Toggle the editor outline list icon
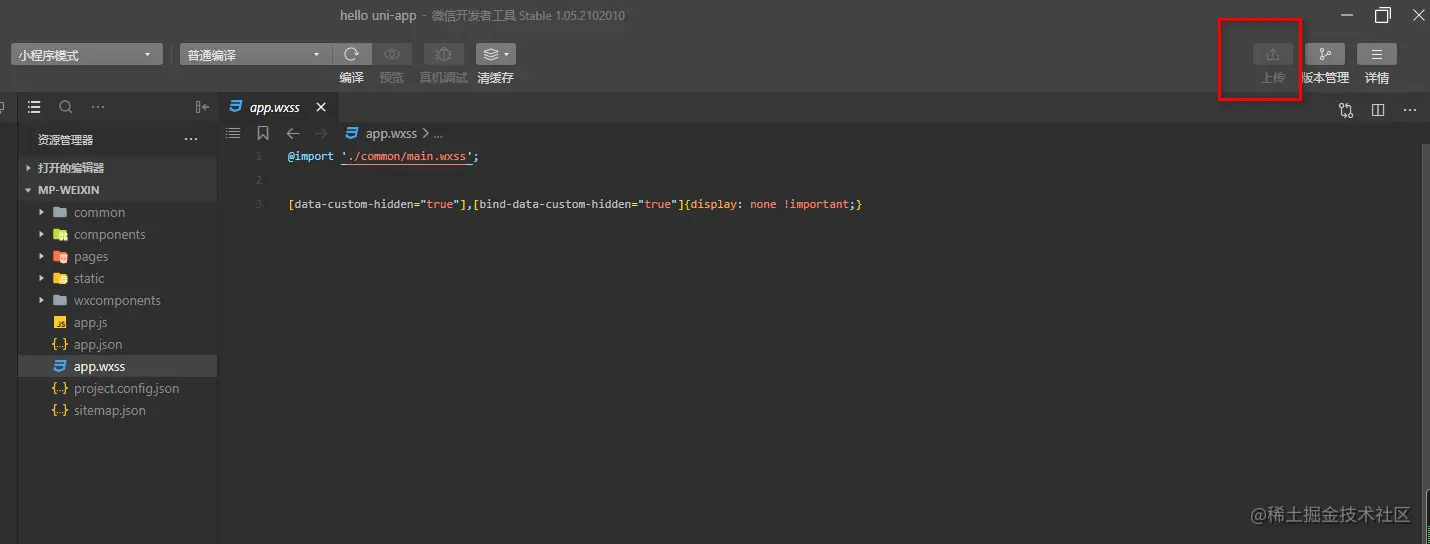The image size is (1430, 544). coord(233,133)
